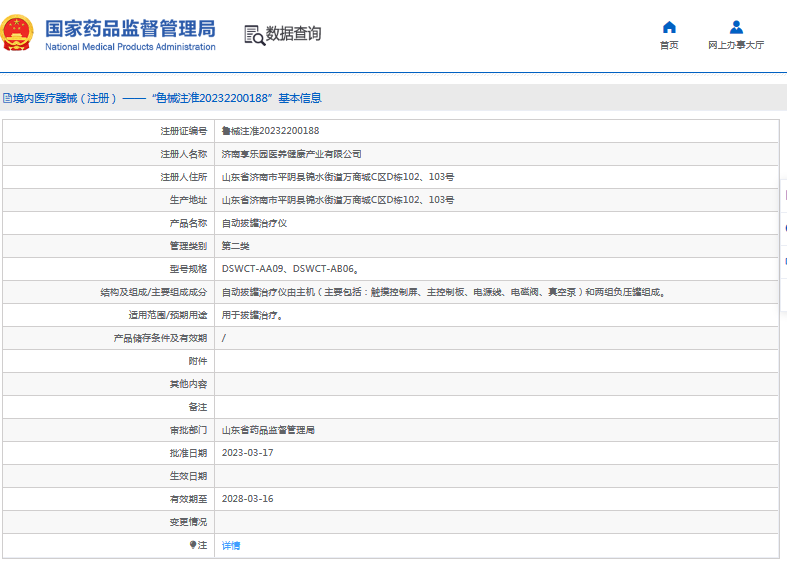Click the 有效期至 label
The height and width of the screenshot is (563, 787).
pyautogui.click(x=188, y=499)
